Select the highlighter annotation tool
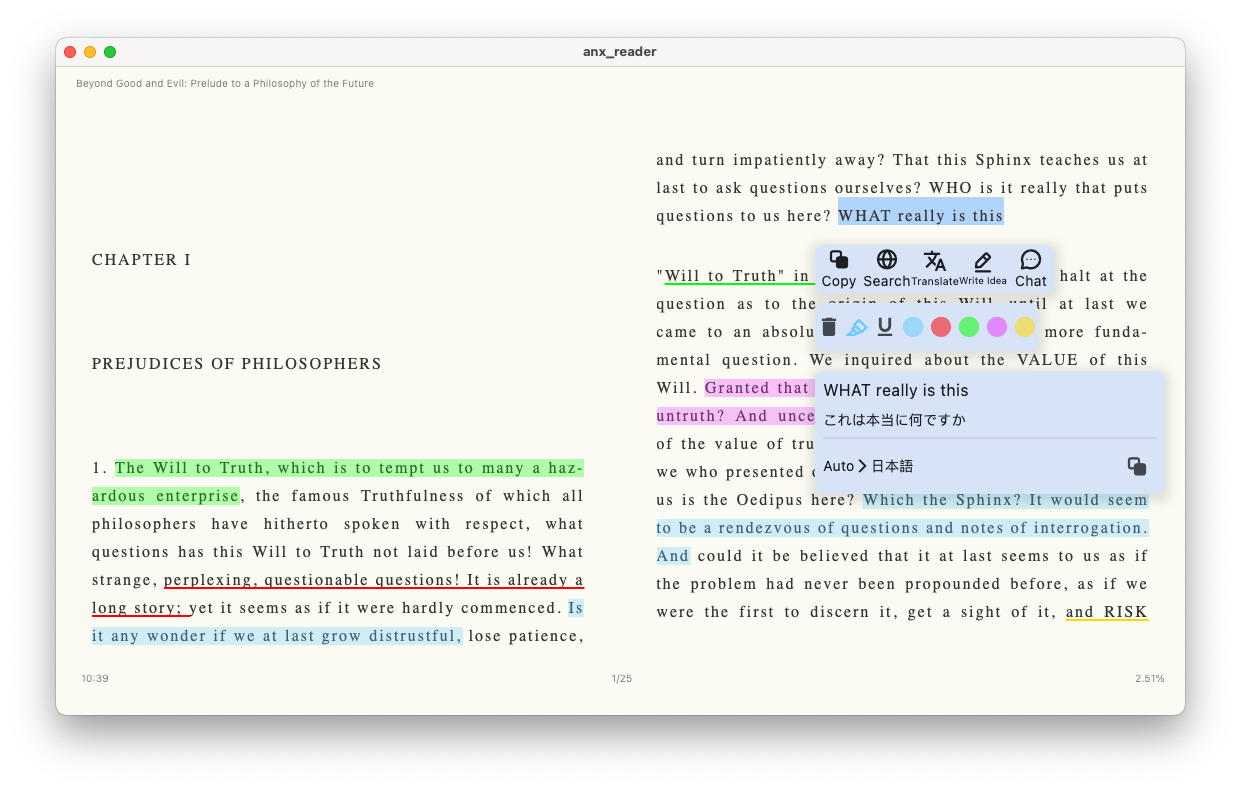 pos(857,326)
